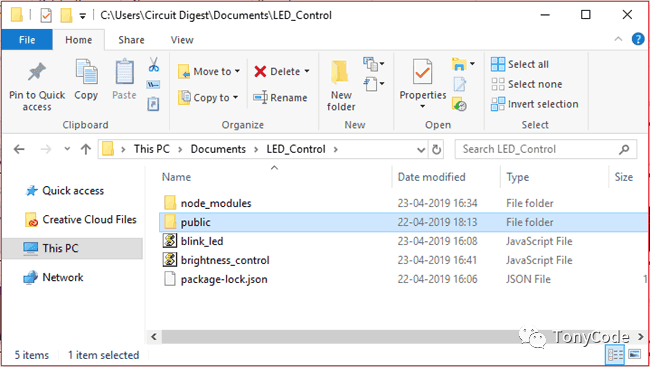Open the Delete dropdown arrow
The height and width of the screenshot is (367, 650).
tap(307, 71)
